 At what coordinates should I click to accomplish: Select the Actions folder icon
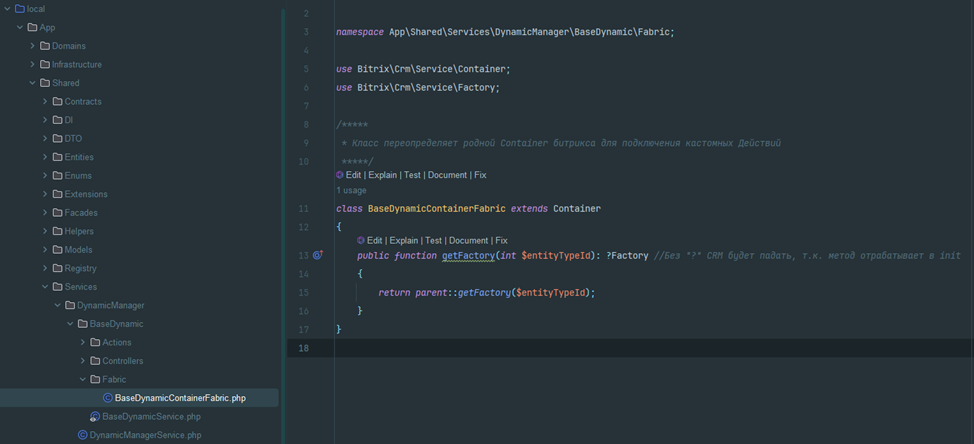[x=95, y=342]
